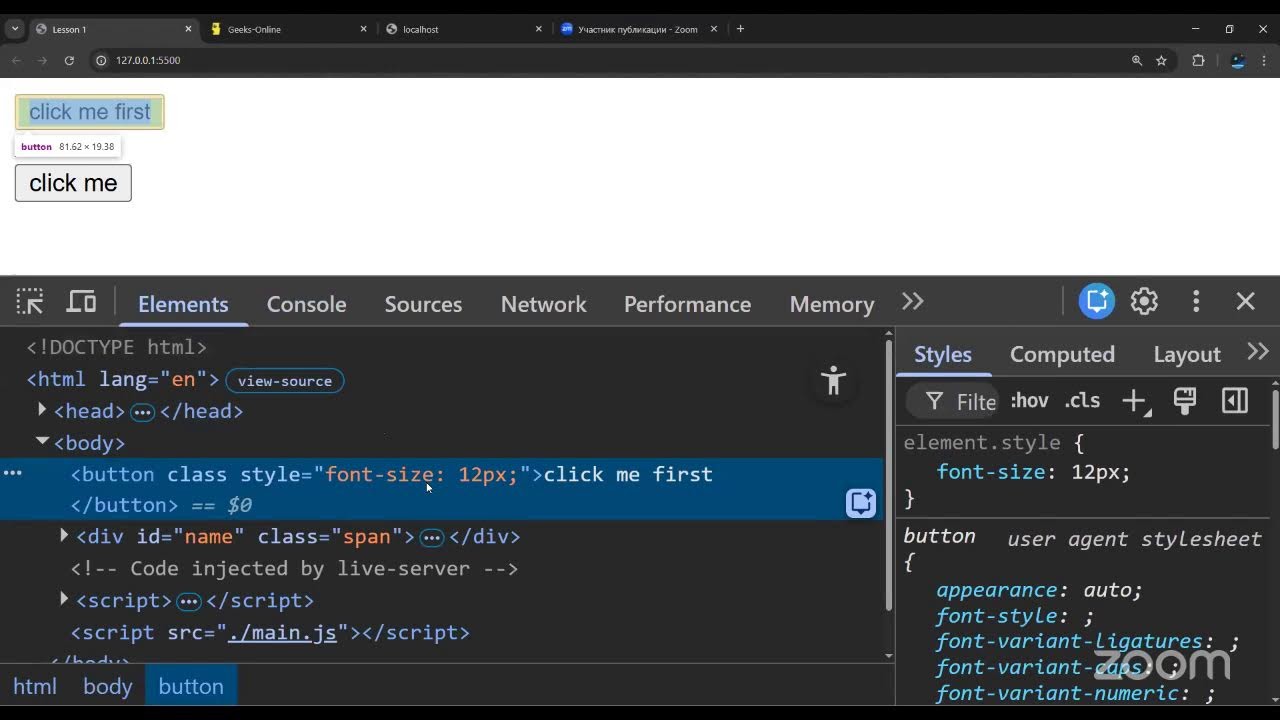Toggle rendering emulations brush icon
Viewport: 1280px width, 720px height.
click(x=1185, y=401)
